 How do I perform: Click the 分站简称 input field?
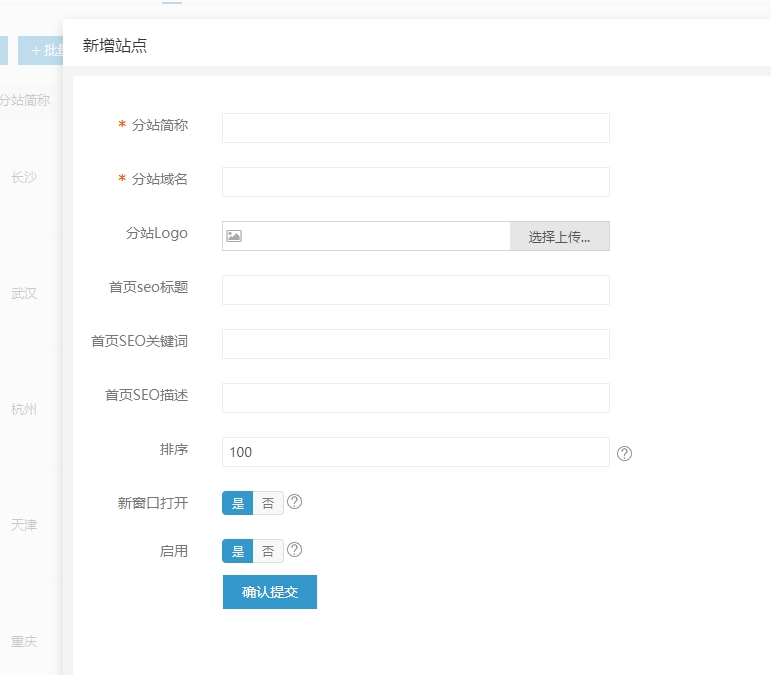click(415, 128)
